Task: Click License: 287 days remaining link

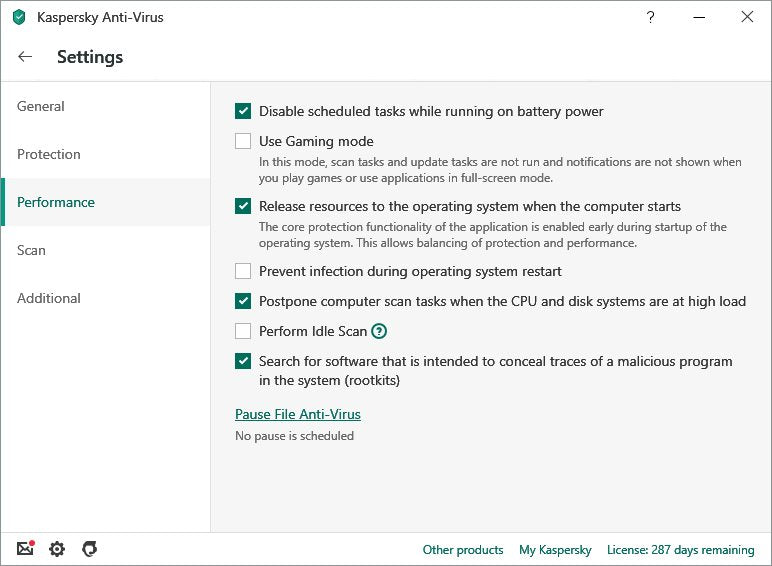Action: (x=680, y=550)
